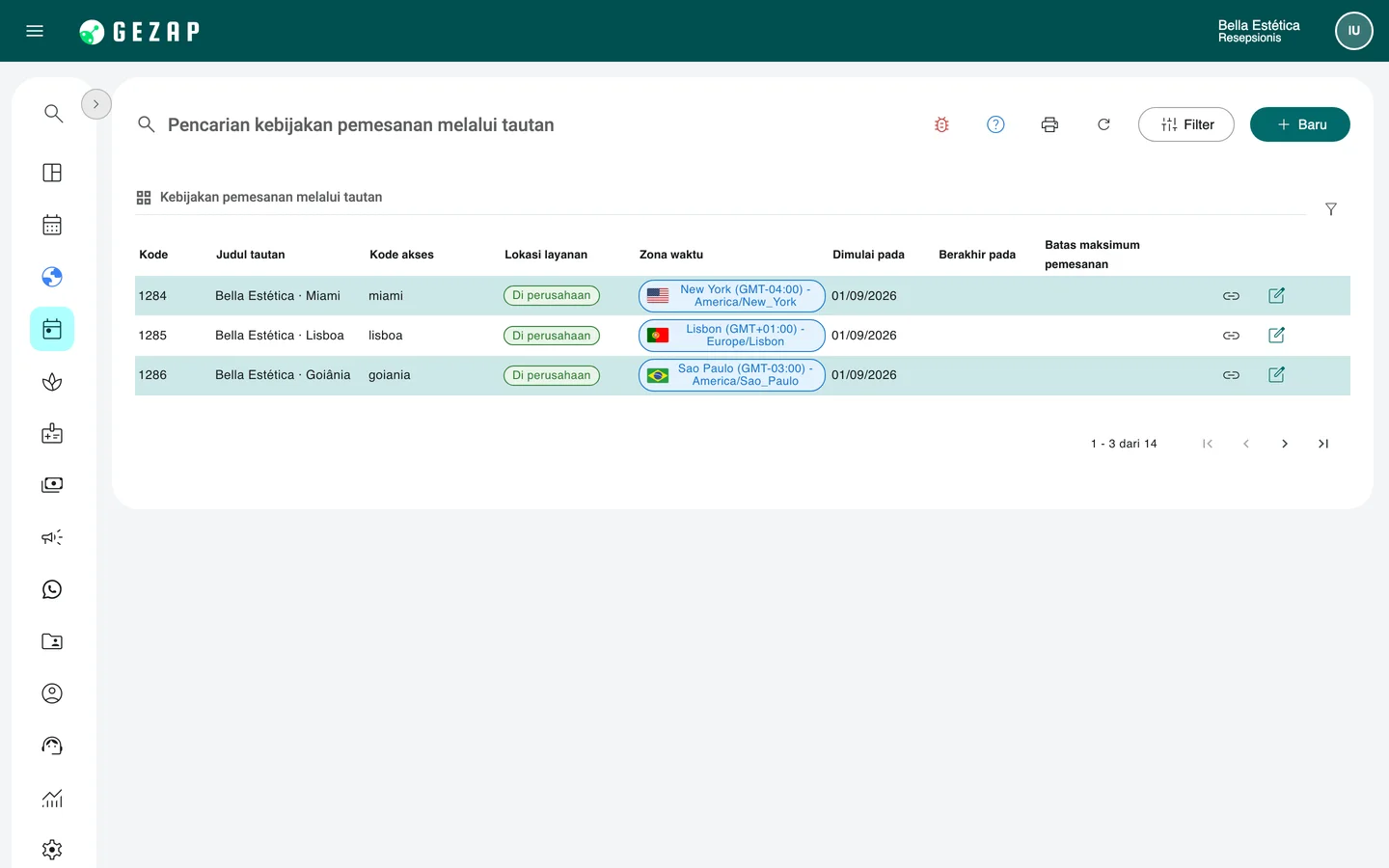
Task: Jump to the first page of results
Action: point(1208,444)
